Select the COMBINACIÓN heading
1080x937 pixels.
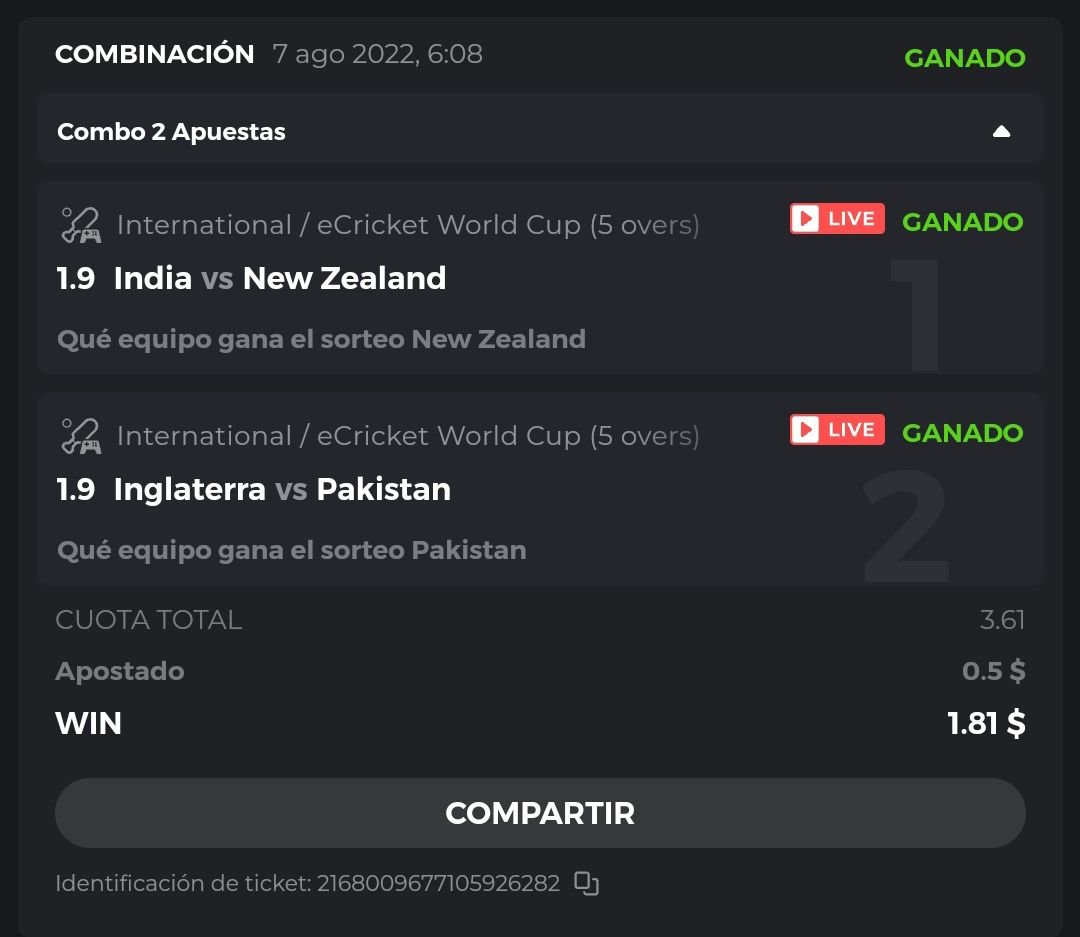(x=155, y=54)
